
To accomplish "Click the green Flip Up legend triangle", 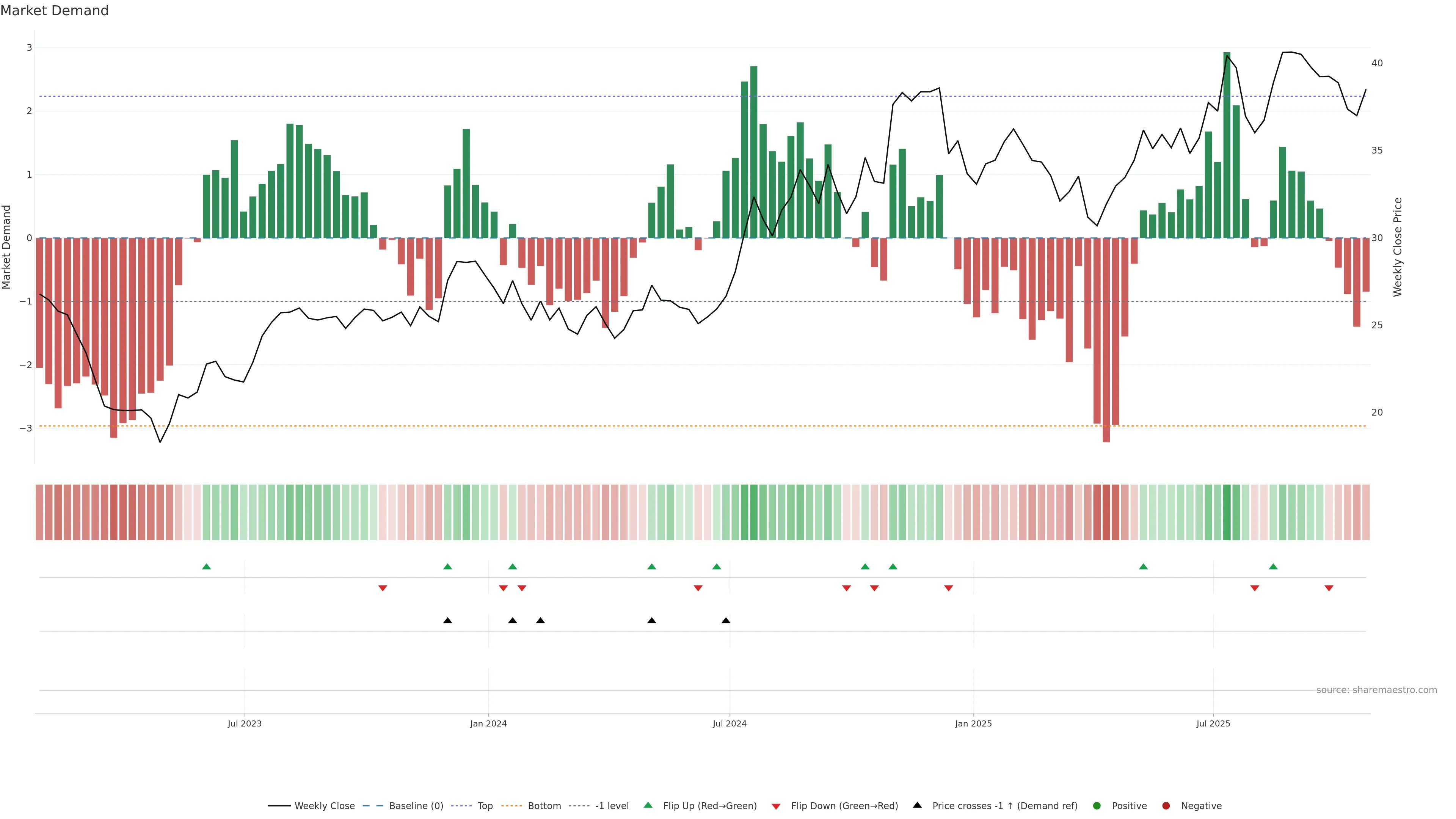I will (x=648, y=805).
